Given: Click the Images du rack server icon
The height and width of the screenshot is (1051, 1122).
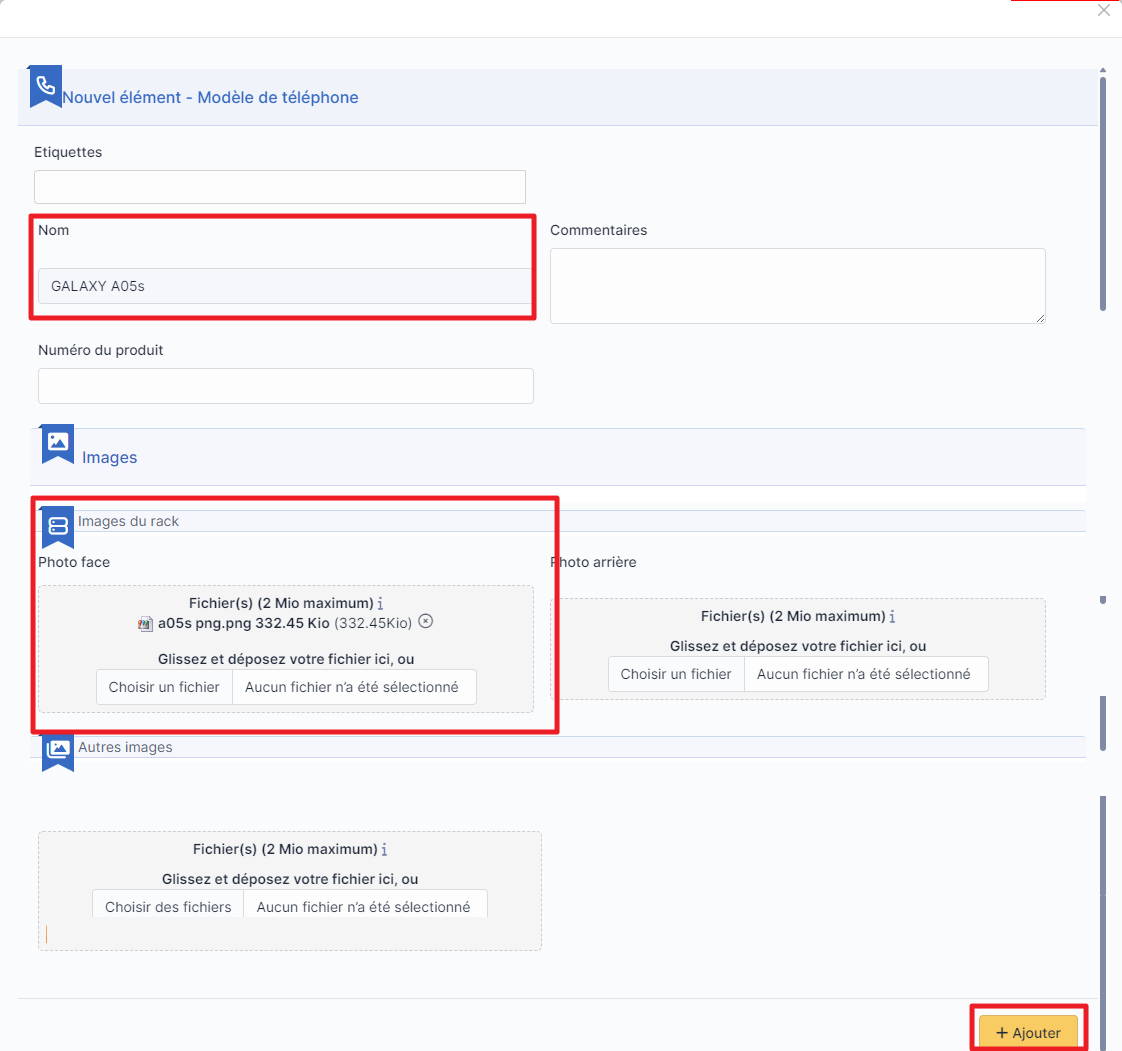Looking at the screenshot, I should [x=58, y=527].
